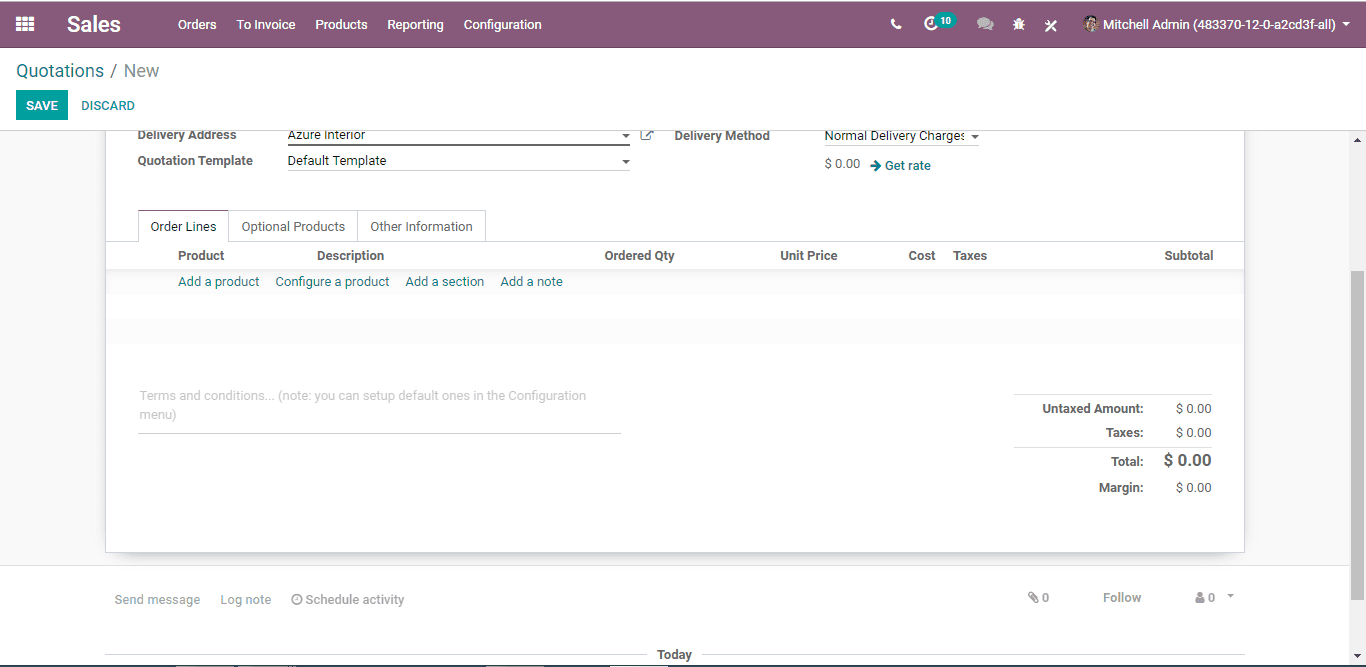Screen dimensions: 1366x667
Task: Open the Reporting menu
Action: 415,25
